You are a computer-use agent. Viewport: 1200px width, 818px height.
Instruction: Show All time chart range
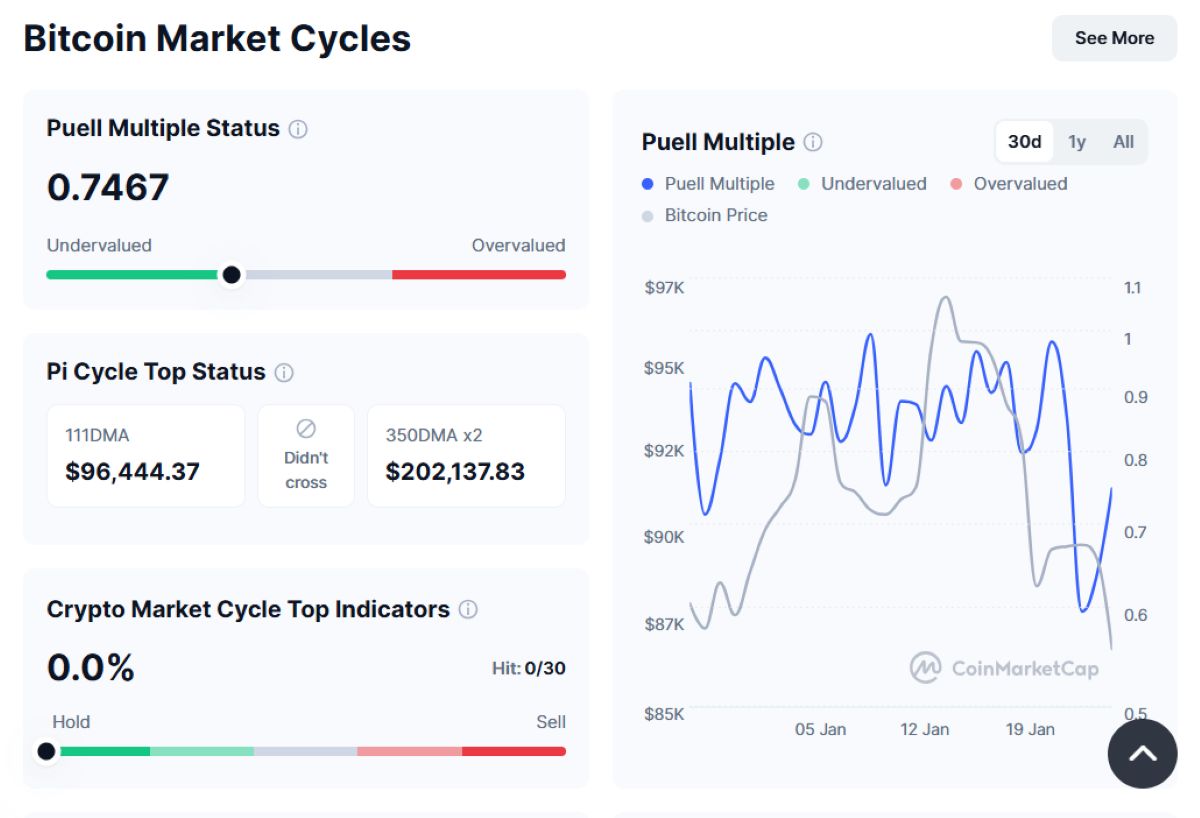tap(1123, 142)
